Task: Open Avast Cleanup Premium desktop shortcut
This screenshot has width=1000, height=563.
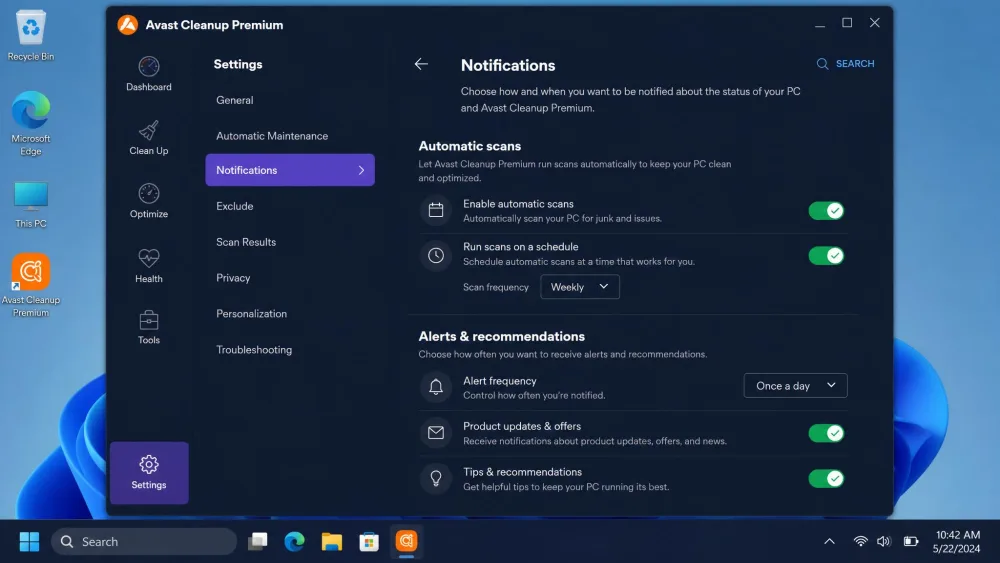Action: tap(31, 285)
